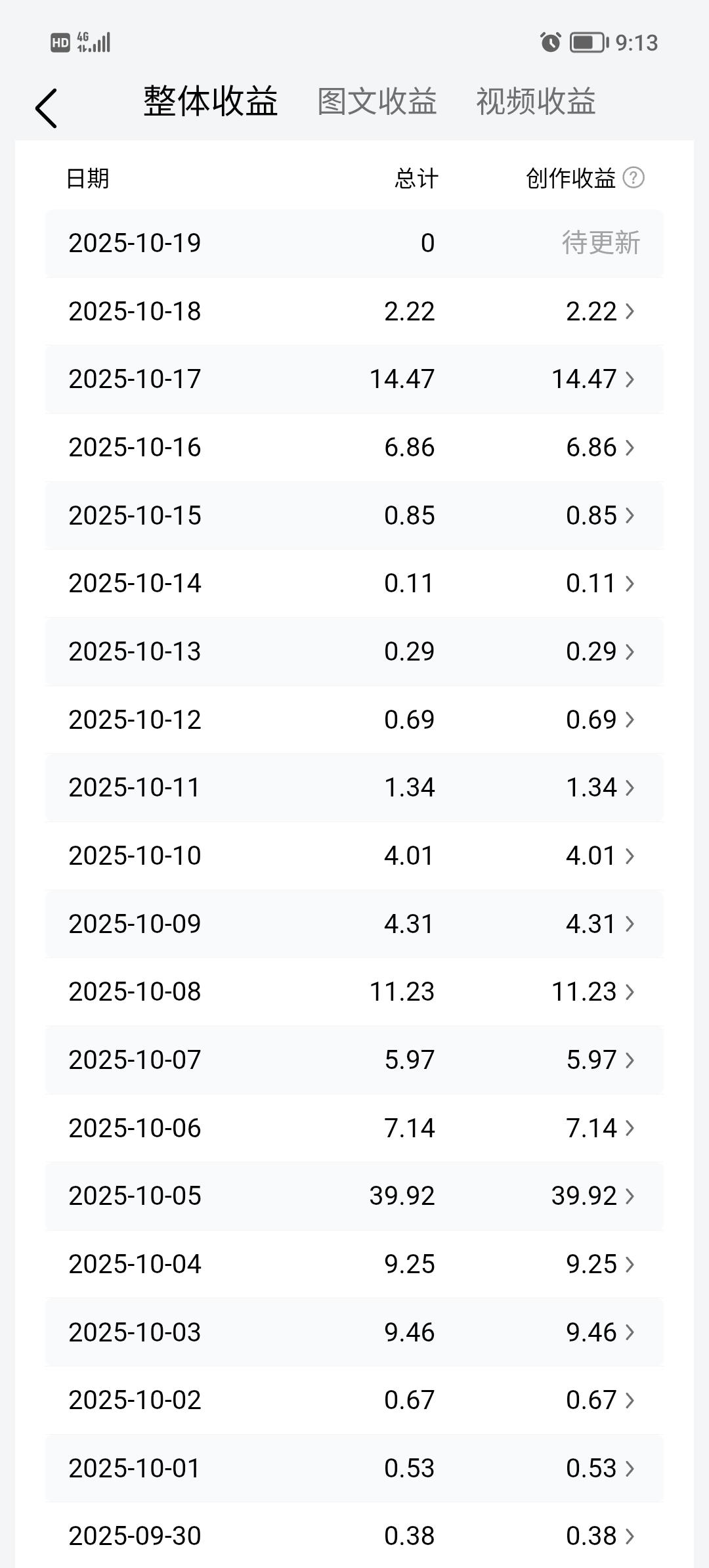Expand chevron for 2025-10-08 row

630,991
